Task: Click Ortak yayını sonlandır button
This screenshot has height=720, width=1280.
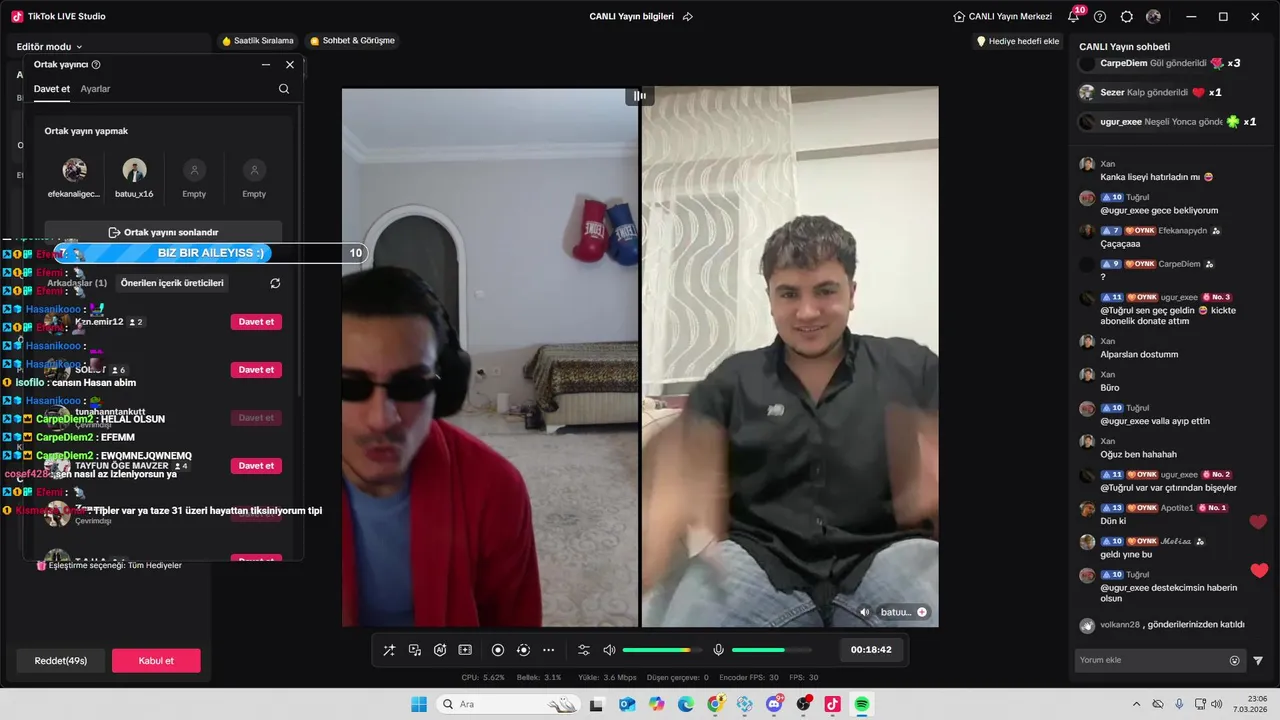Action: click(x=163, y=232)
